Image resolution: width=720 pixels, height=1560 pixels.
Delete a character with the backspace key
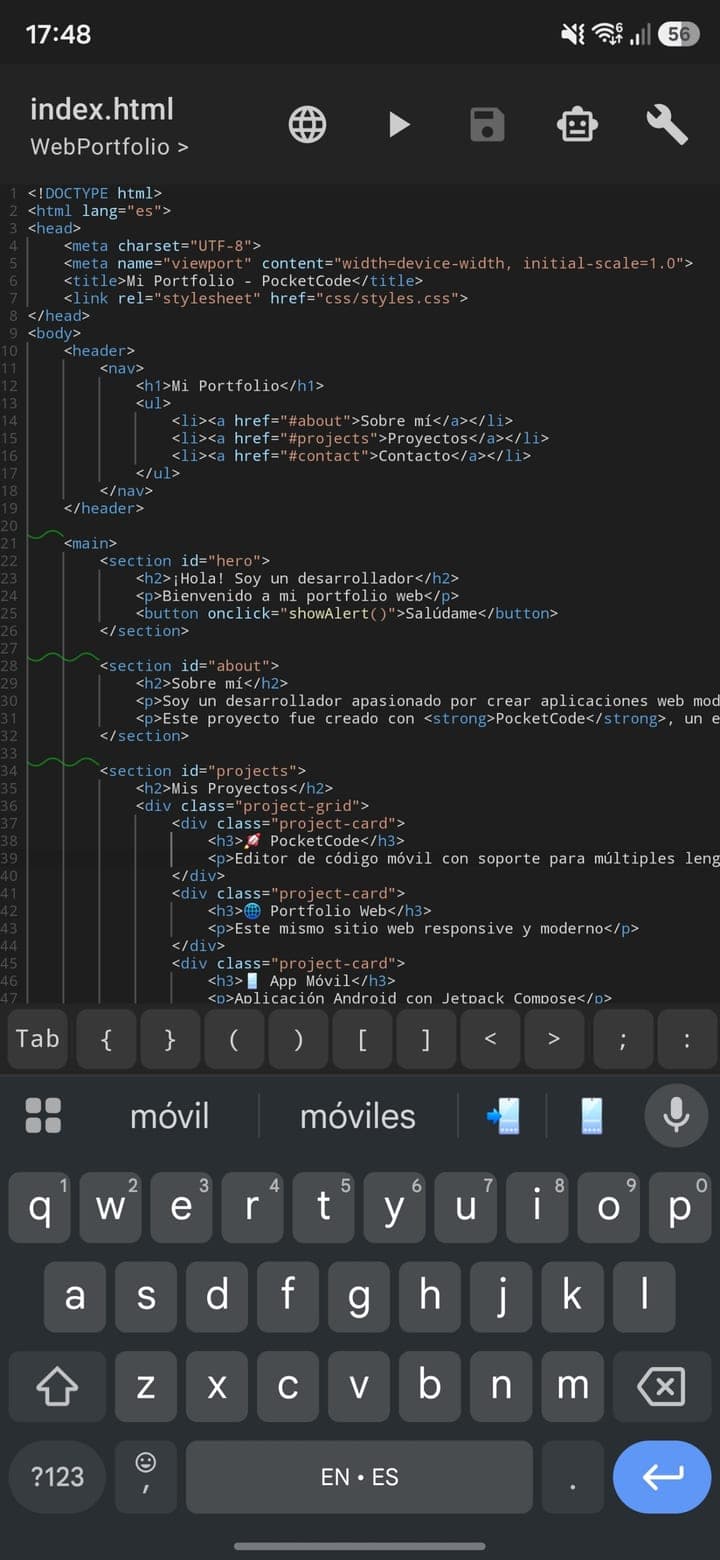tap(661, 1386)
